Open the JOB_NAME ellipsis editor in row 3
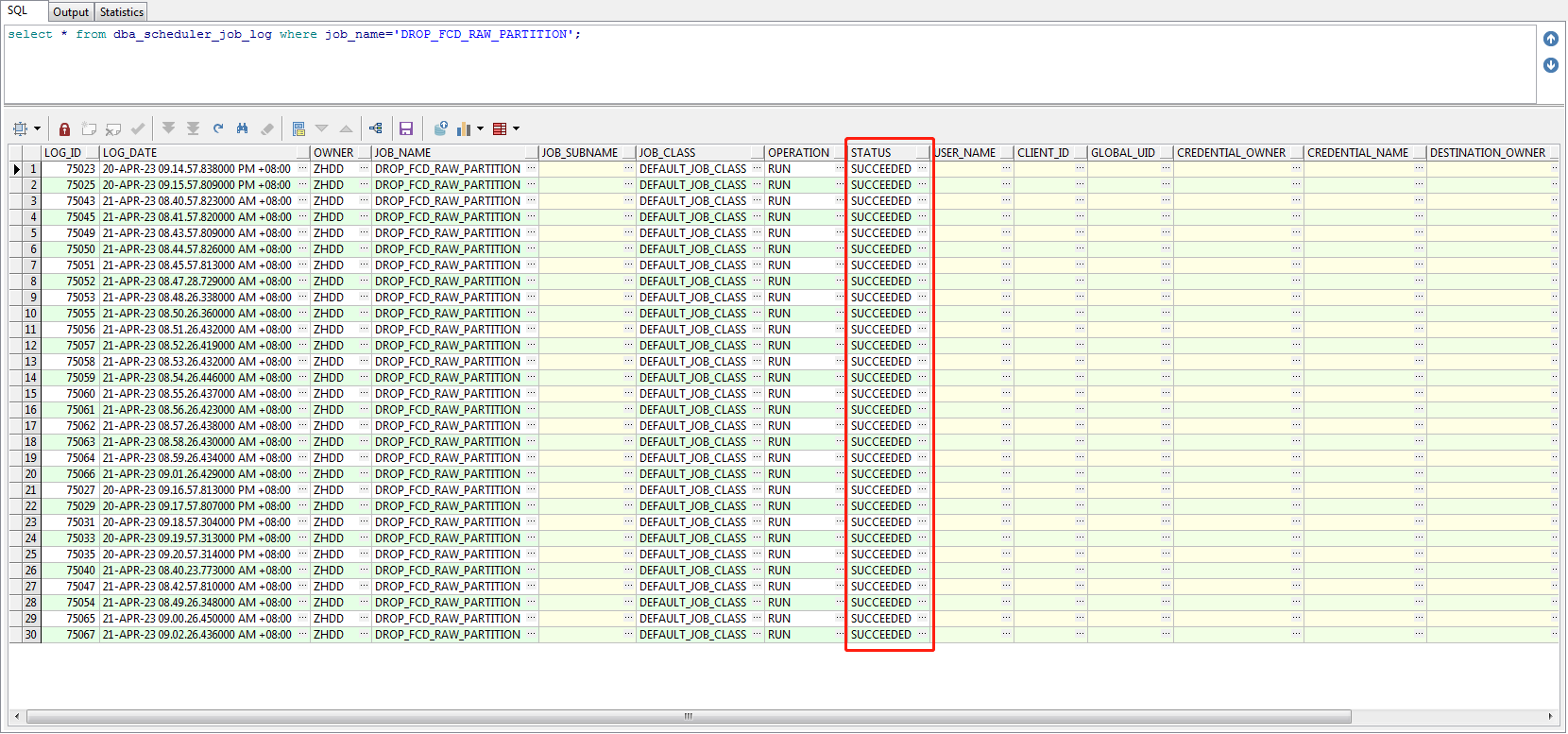 point(532,201)
